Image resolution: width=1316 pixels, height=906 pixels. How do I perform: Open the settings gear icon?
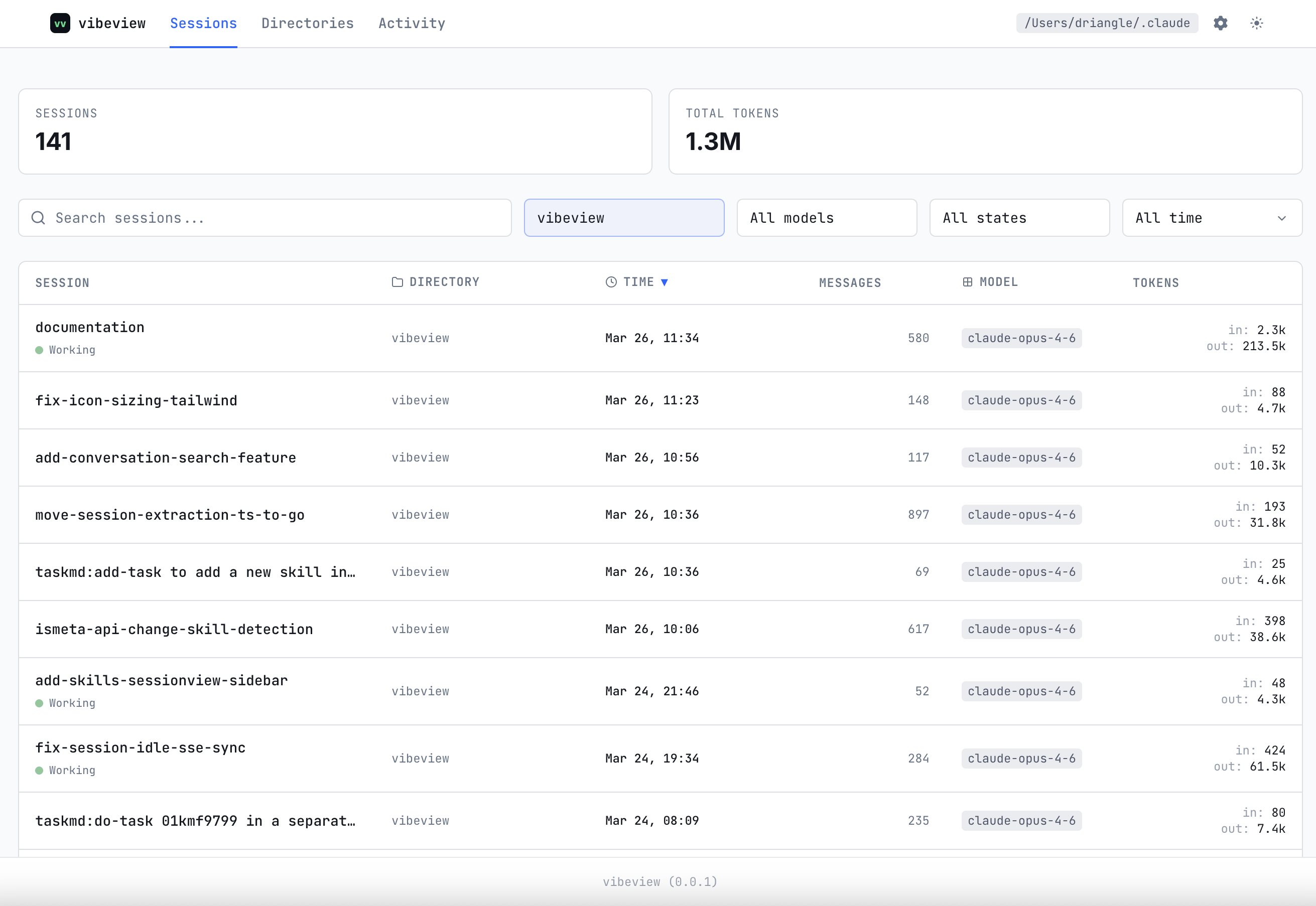coord(1221,23)
